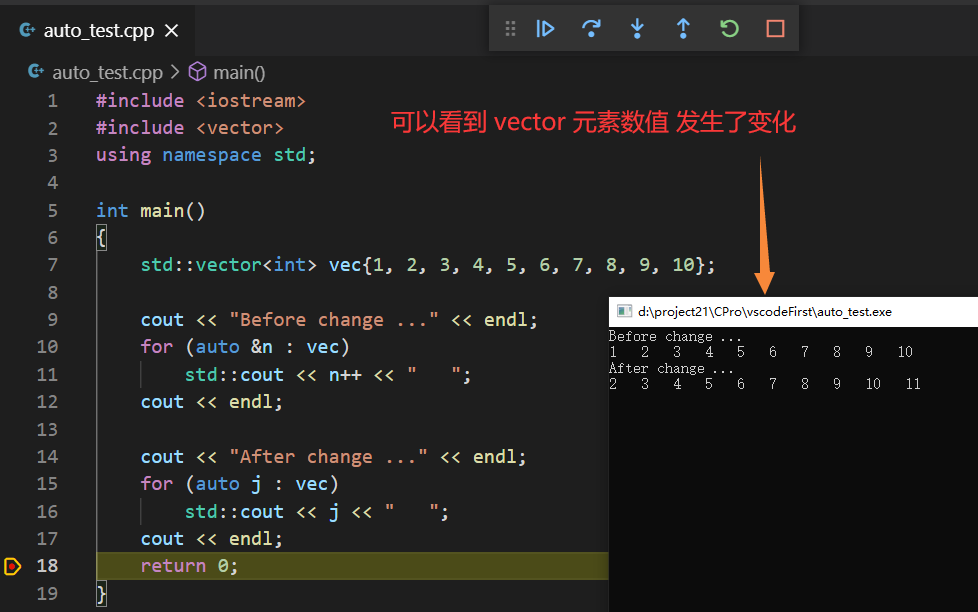The image size is (978, 612).
Task: Click line number 7 in gutter
Action: 52,265
